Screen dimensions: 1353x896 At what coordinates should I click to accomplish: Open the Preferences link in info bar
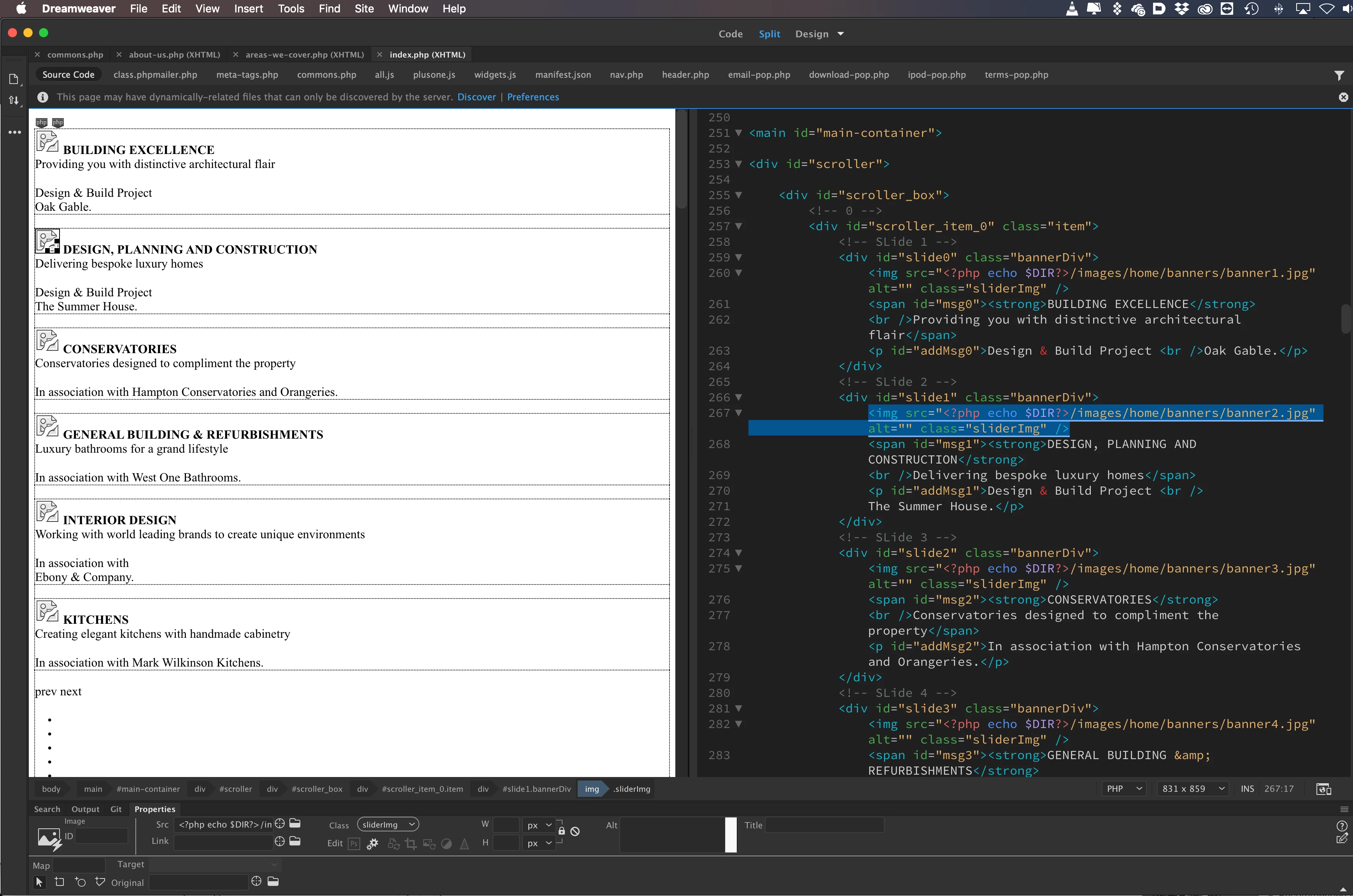[x=533, y=97]
